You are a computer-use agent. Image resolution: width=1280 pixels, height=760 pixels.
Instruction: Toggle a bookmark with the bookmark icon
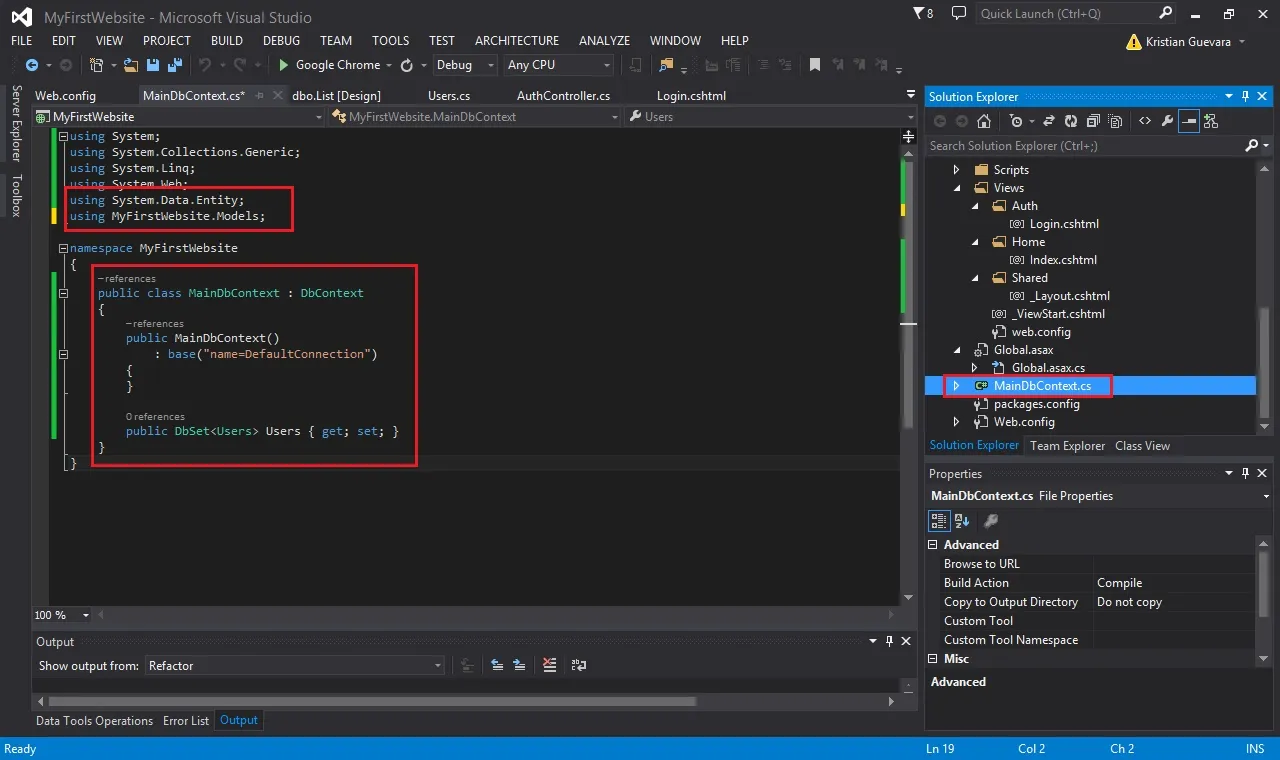(x=815, y=65)
